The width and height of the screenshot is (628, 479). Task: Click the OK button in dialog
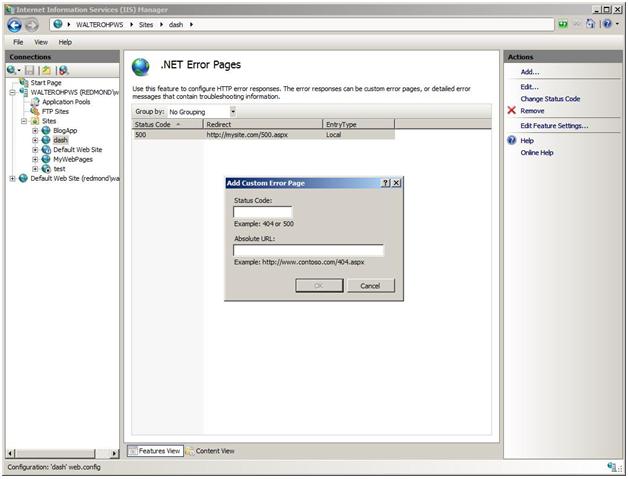pos(319,286)
